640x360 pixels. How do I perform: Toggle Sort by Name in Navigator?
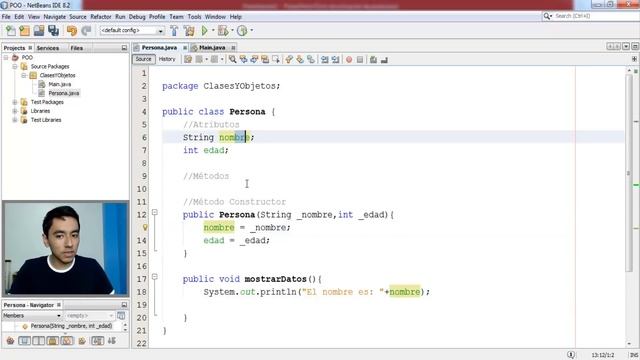(97, 341)
